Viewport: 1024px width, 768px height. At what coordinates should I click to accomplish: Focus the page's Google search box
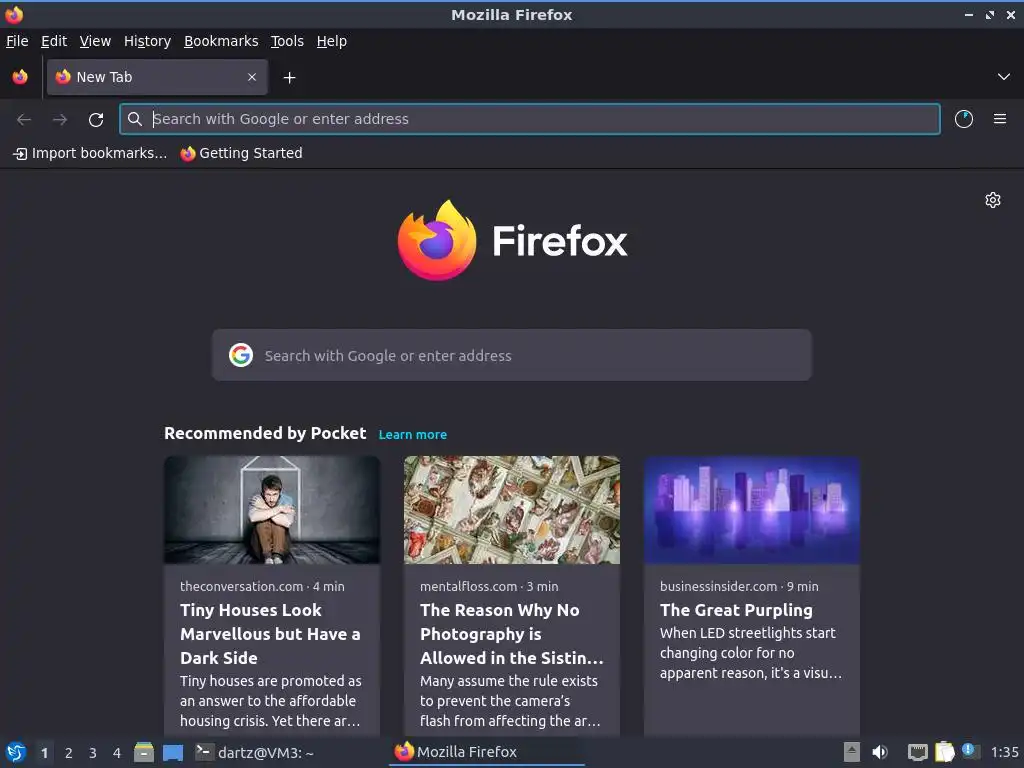[x=511, y=355]
